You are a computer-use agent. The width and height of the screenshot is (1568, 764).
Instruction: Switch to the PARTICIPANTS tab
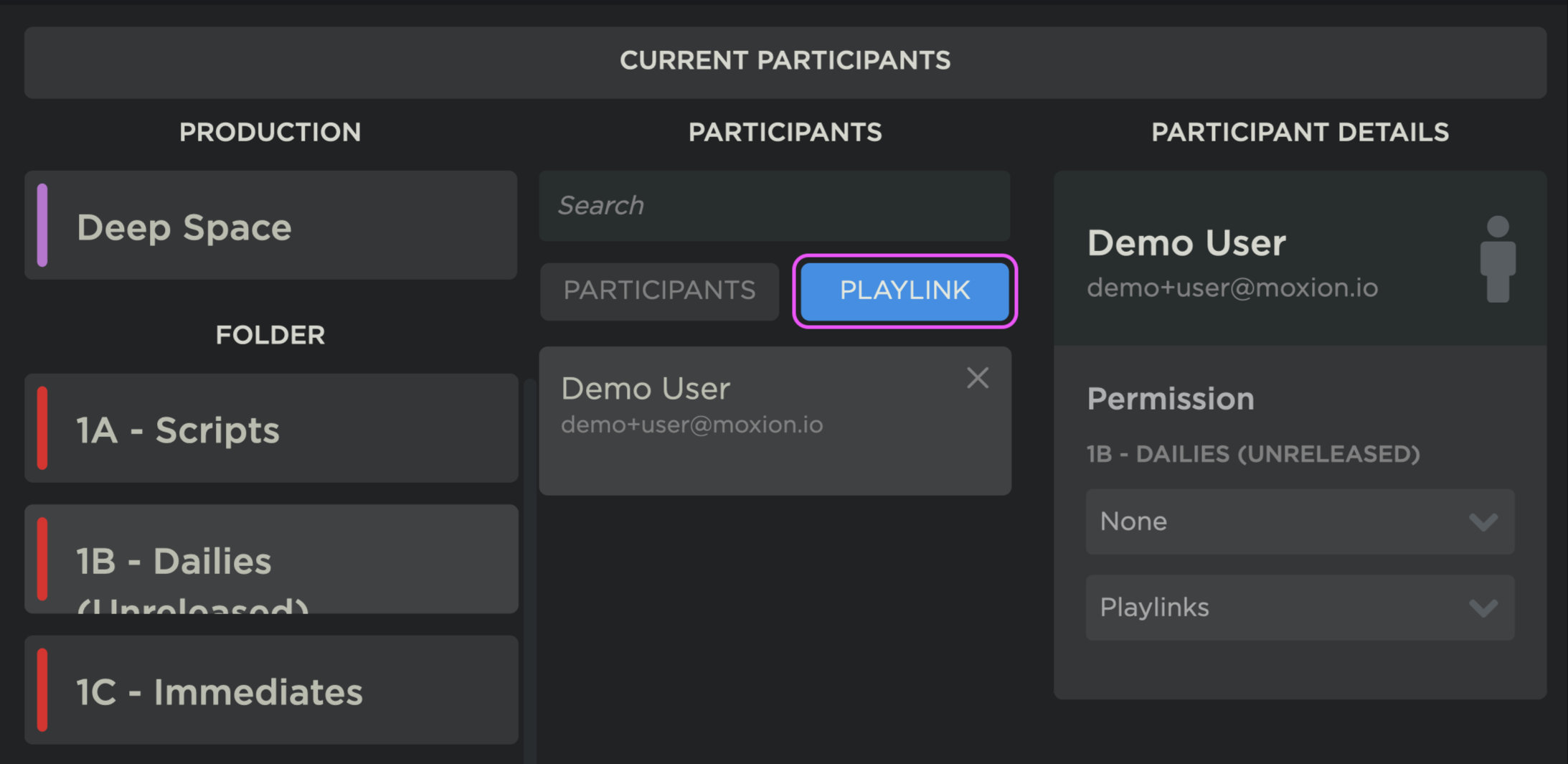tap(659, 291)
